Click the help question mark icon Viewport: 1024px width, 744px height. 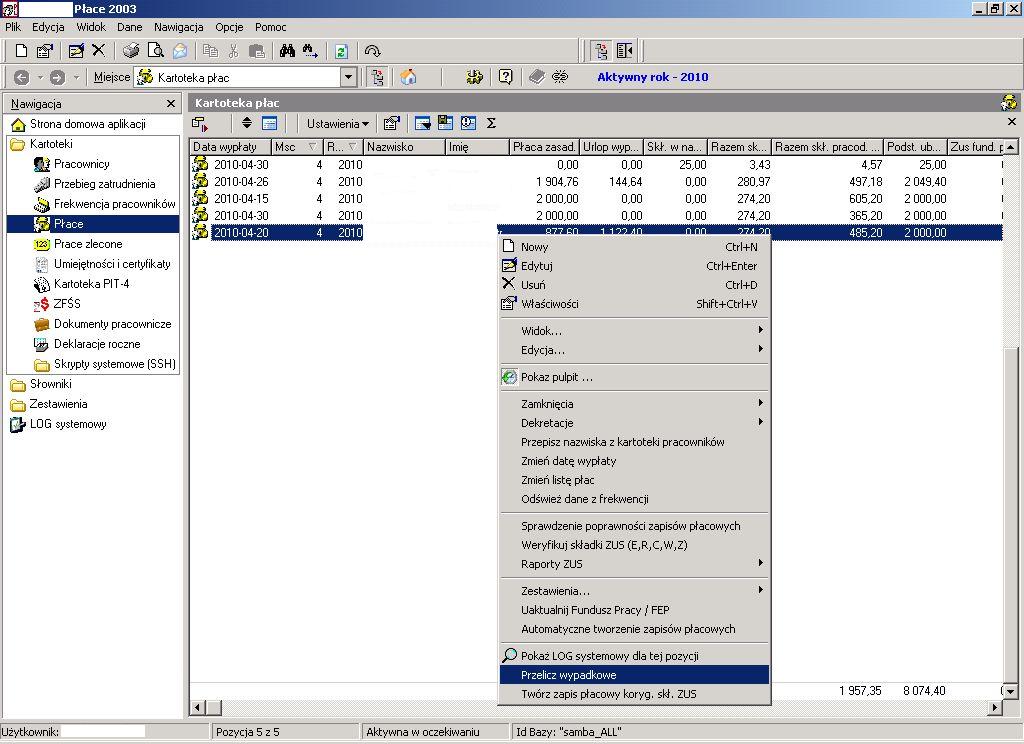(505, 77)
